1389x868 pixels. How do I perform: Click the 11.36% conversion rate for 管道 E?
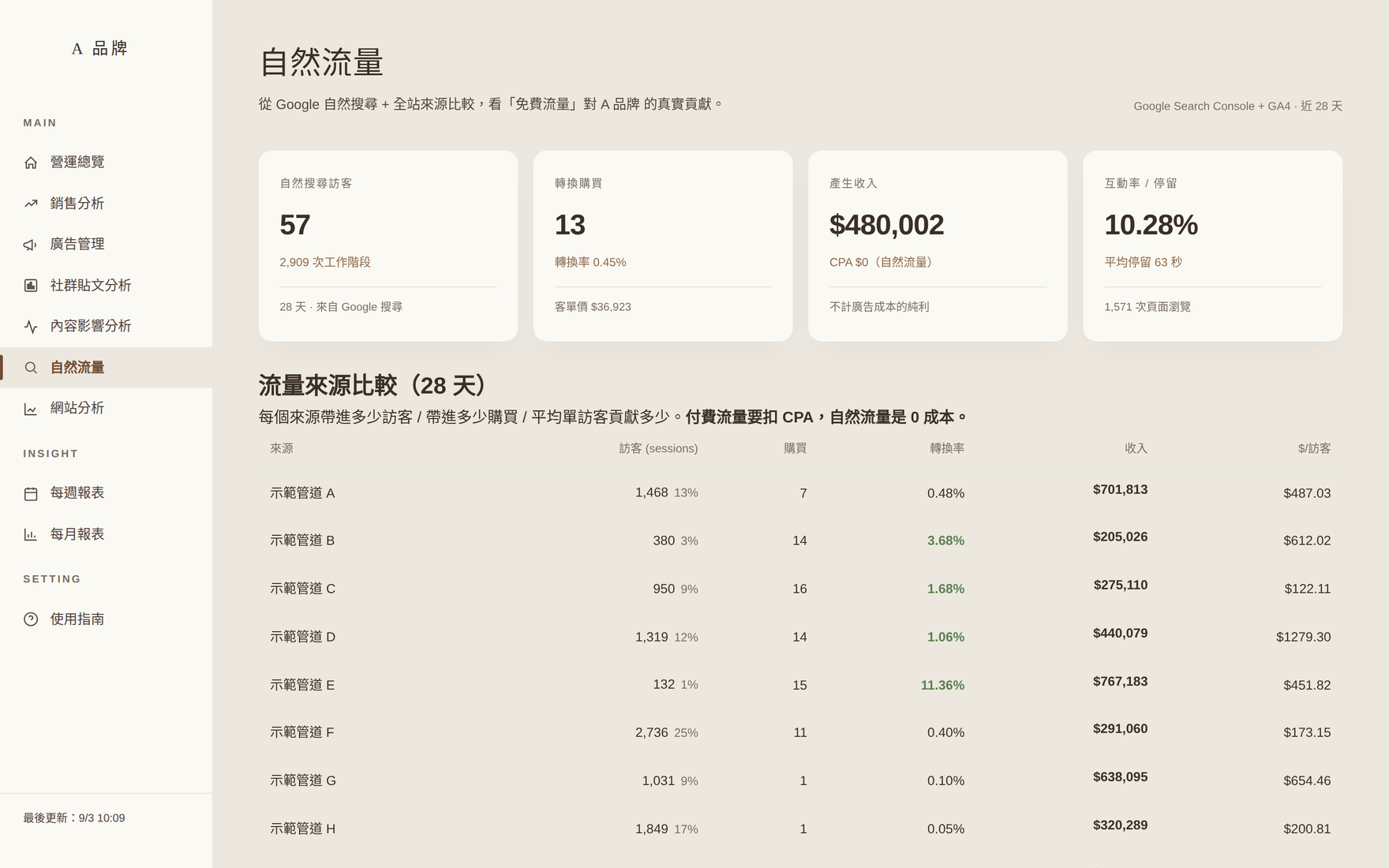pyautogui.click(x=942, y=685)
